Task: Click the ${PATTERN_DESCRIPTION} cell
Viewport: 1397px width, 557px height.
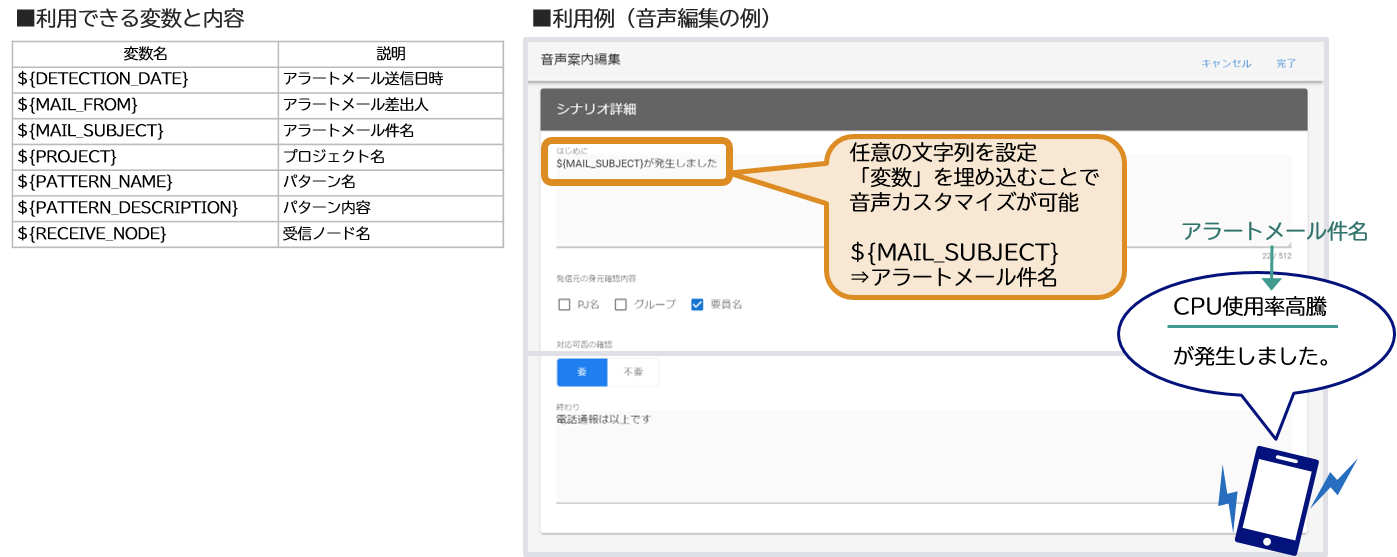Action: [x=145, y=208]
